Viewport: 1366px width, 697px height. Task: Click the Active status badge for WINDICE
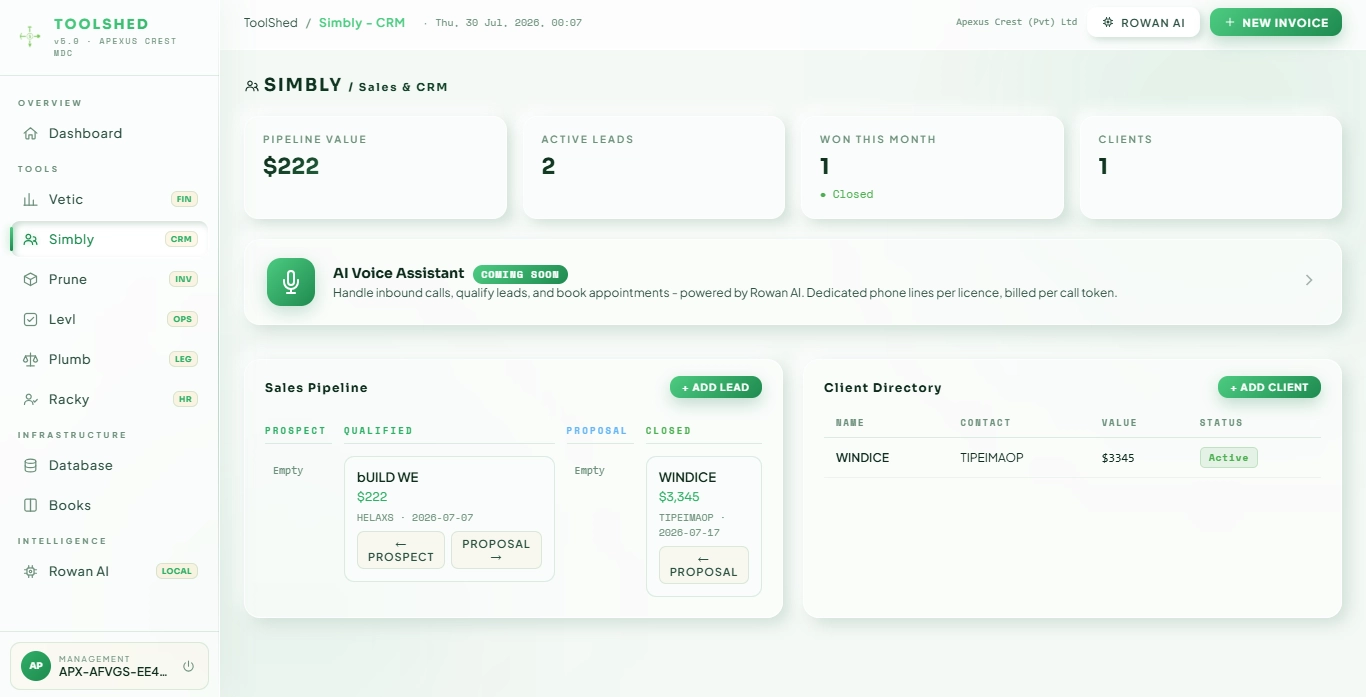1228,457
